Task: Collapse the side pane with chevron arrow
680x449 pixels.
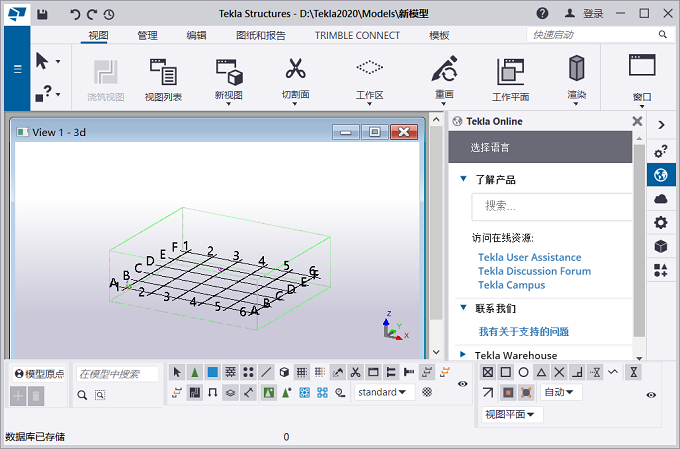Action: pos(661,125)
